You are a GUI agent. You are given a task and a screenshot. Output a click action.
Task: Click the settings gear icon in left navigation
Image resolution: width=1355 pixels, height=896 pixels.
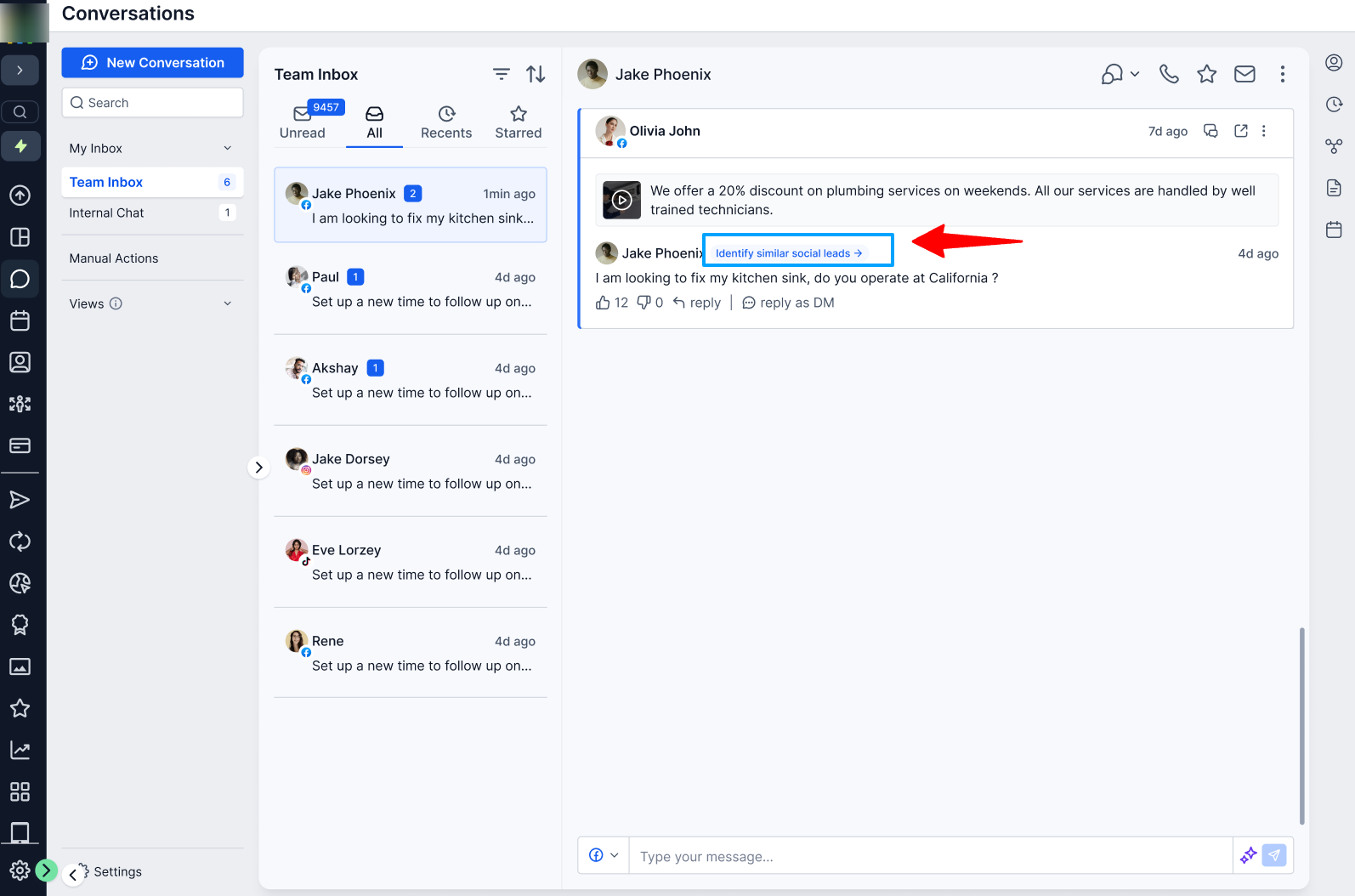20,870
